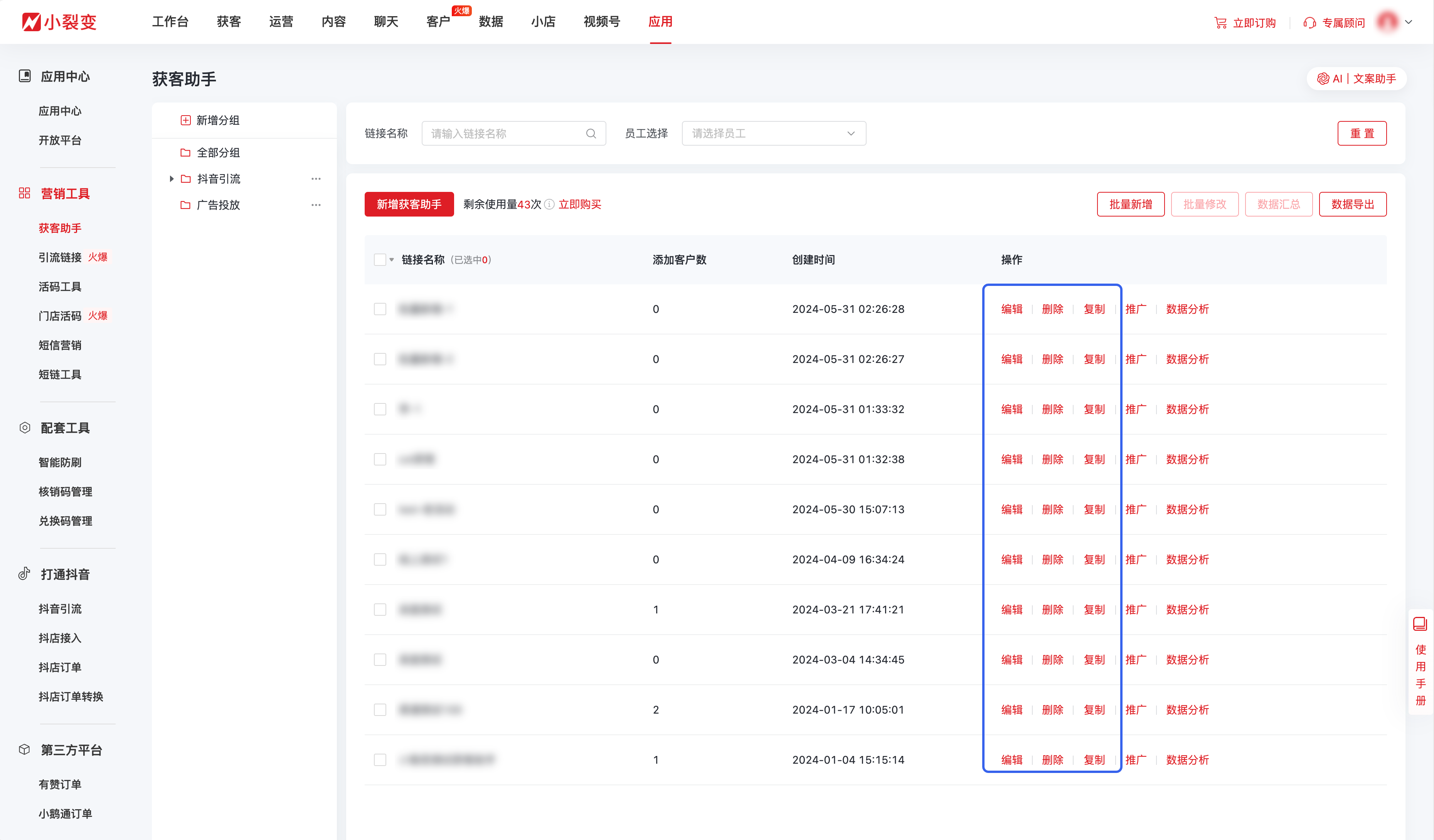This screenshot has height=840, width=1434.
Task: Open 引流链接 in the sidebar menu
Action: coord(60,257)
